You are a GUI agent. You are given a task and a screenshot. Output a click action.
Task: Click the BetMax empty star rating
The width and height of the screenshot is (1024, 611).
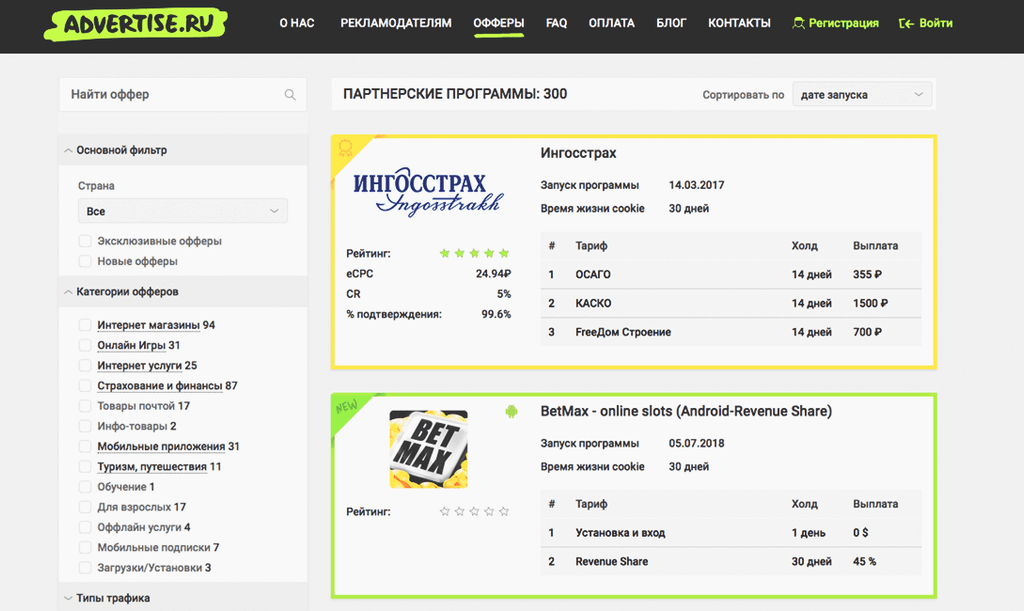tap(474, 512)
